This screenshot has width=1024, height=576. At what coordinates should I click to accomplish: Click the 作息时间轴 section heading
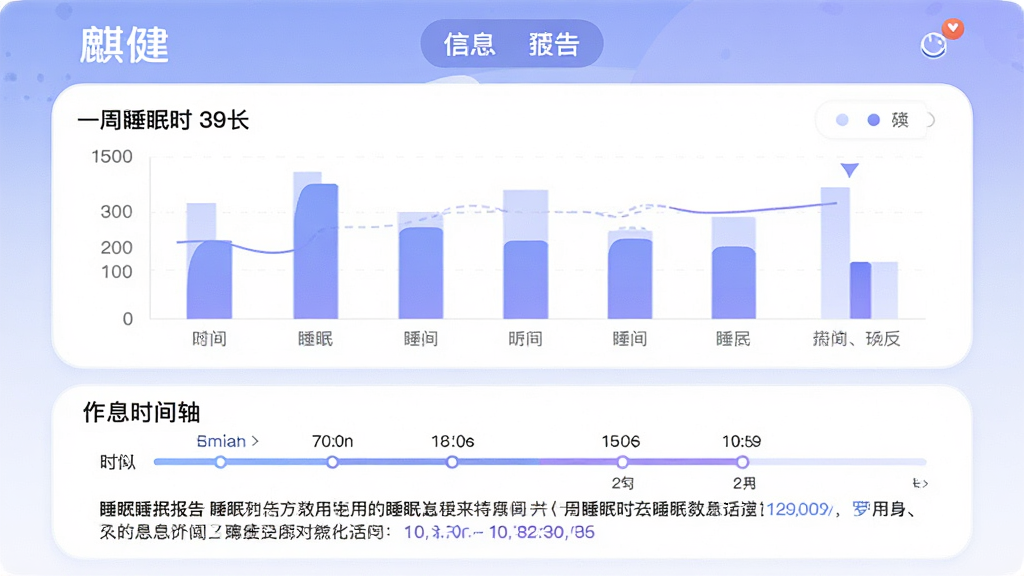point(141,413)
